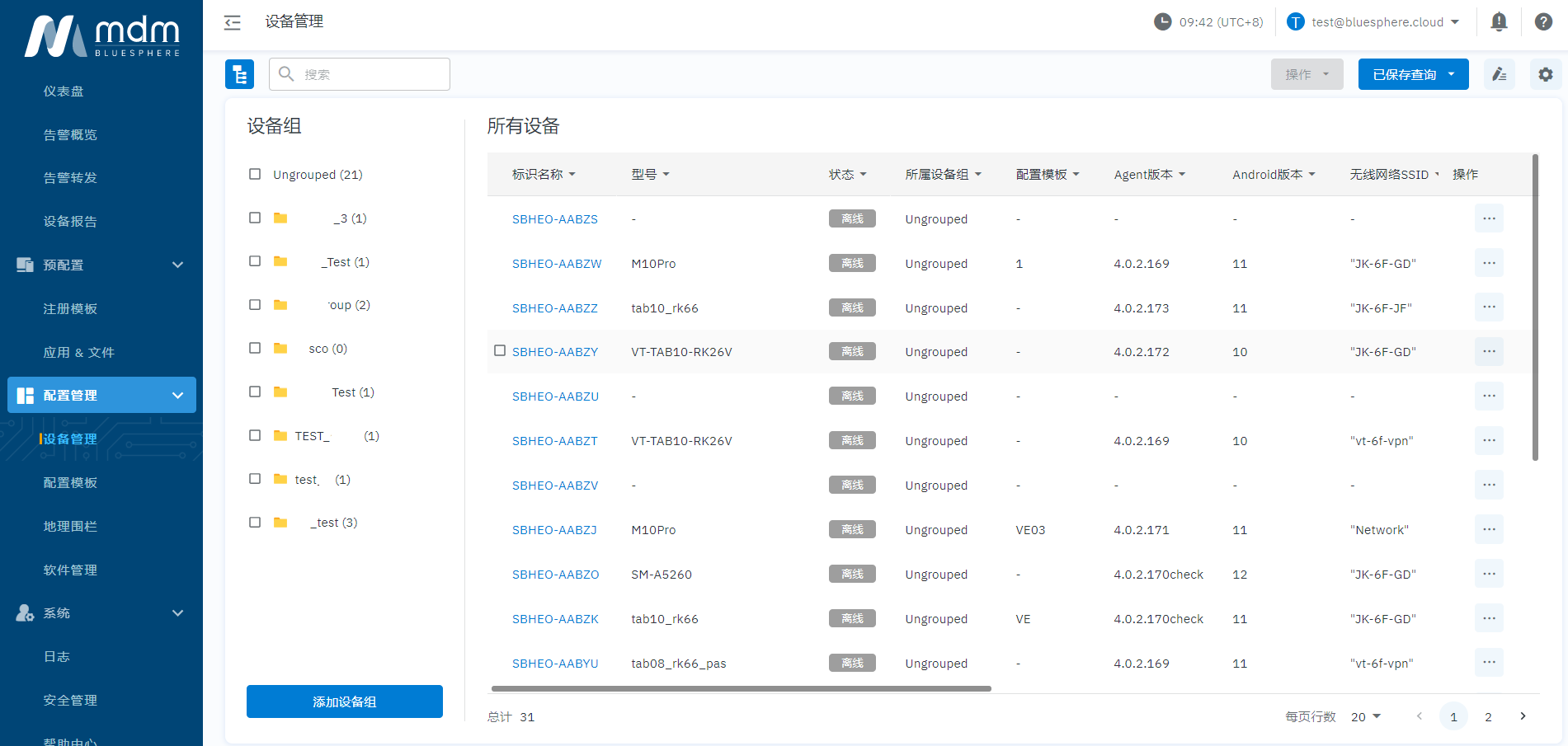
Task: Select the checkbox for the sco (0) group
Action: click(x=255, y=348)
